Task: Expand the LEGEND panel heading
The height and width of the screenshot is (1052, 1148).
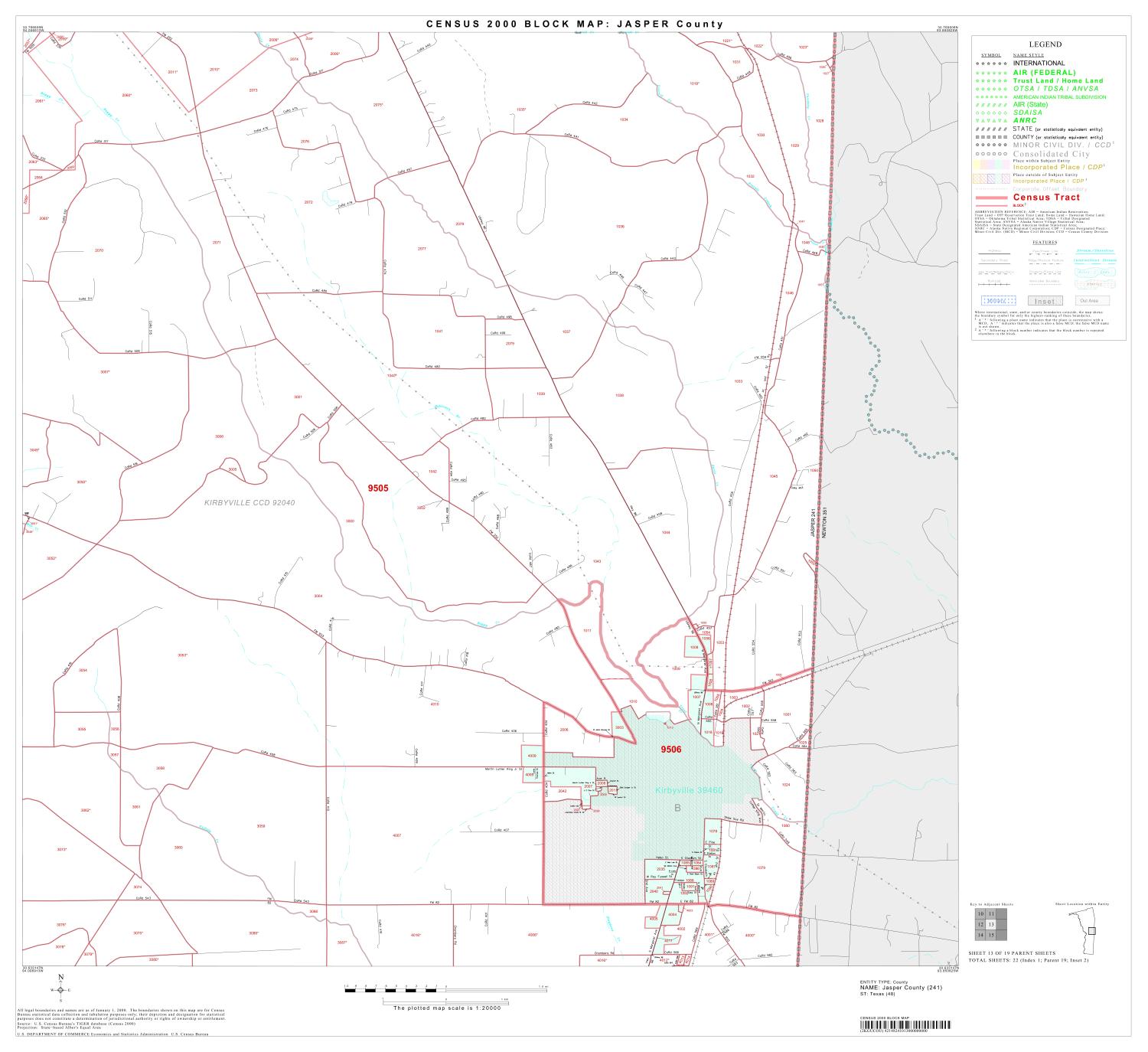Action: tap(1045, 44)
